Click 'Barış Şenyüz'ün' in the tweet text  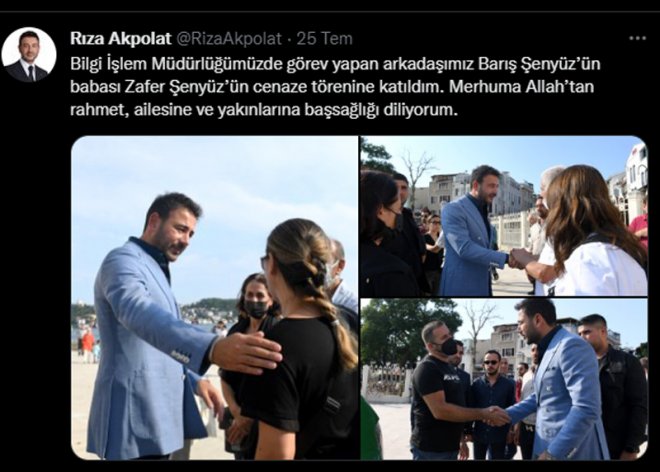[x=540, y=64]
